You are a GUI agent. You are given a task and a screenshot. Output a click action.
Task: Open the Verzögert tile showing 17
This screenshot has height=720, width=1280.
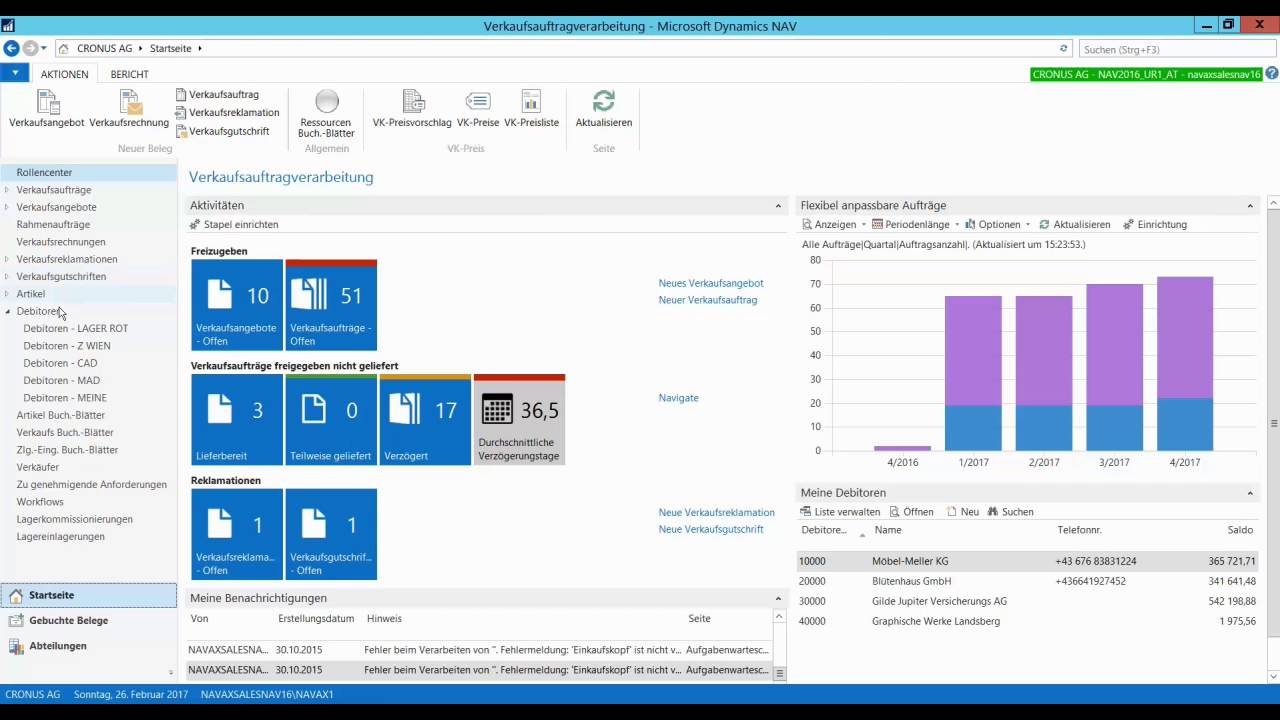[x=425, y=420]
